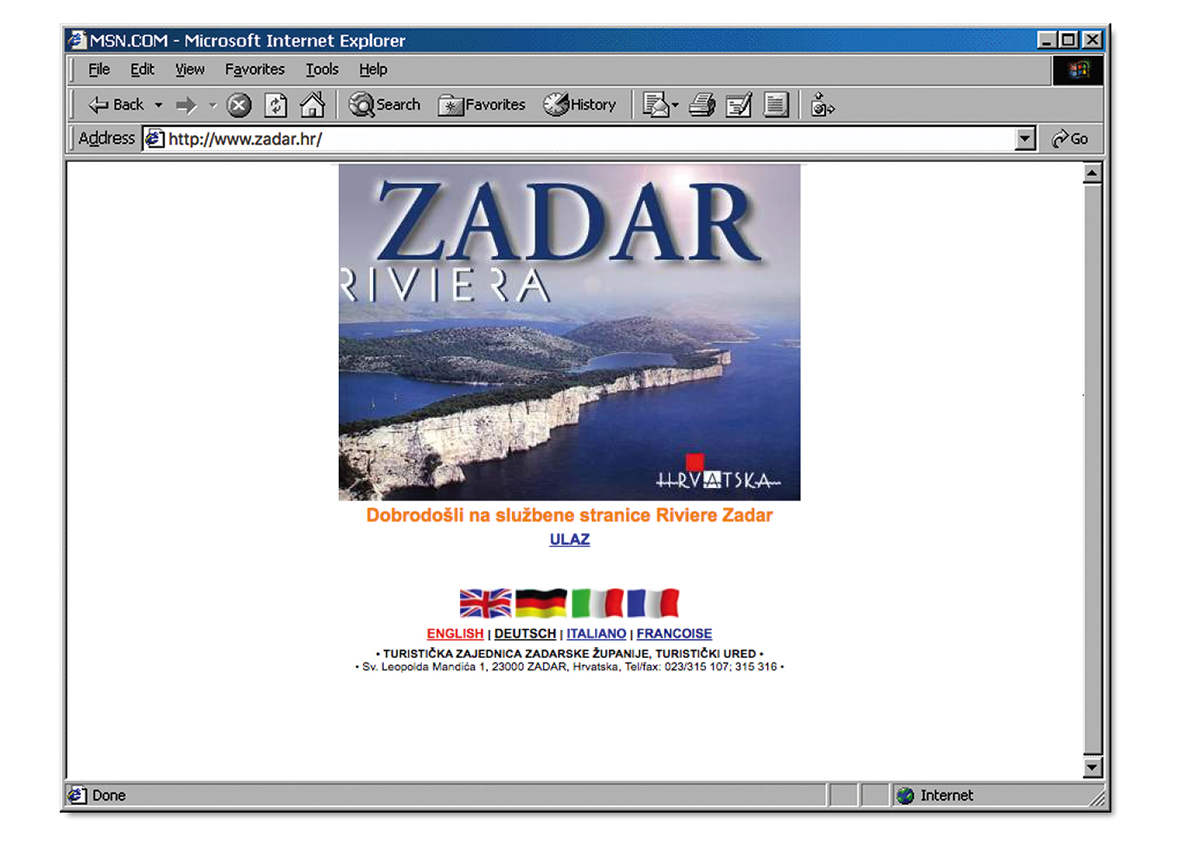1191x842 pixels.
Task: Click the Go button
Action: [1069, 138]
